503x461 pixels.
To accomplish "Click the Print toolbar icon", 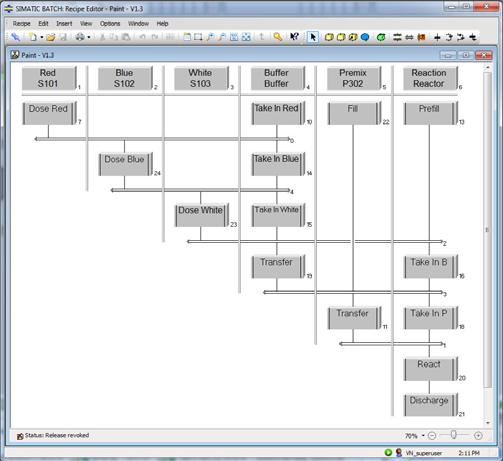I will (80, 37).
